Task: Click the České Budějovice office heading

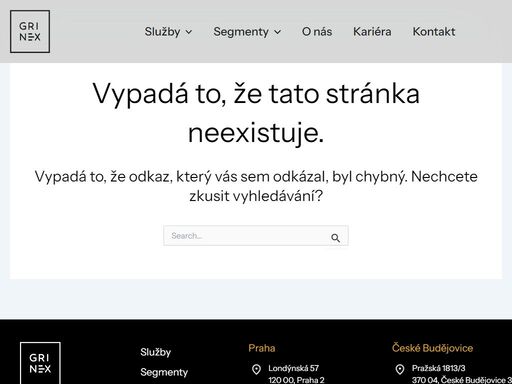Action: tap(432, 348)
